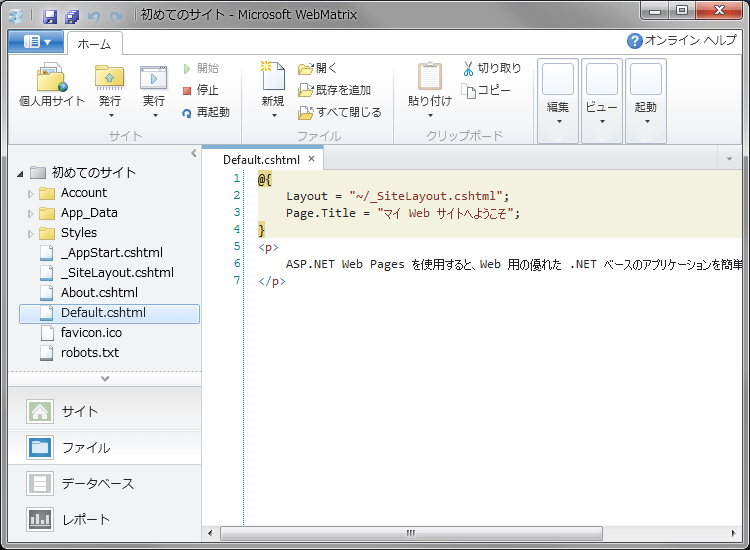Select the Default.cshtml editor tab

tap(261, 160)
